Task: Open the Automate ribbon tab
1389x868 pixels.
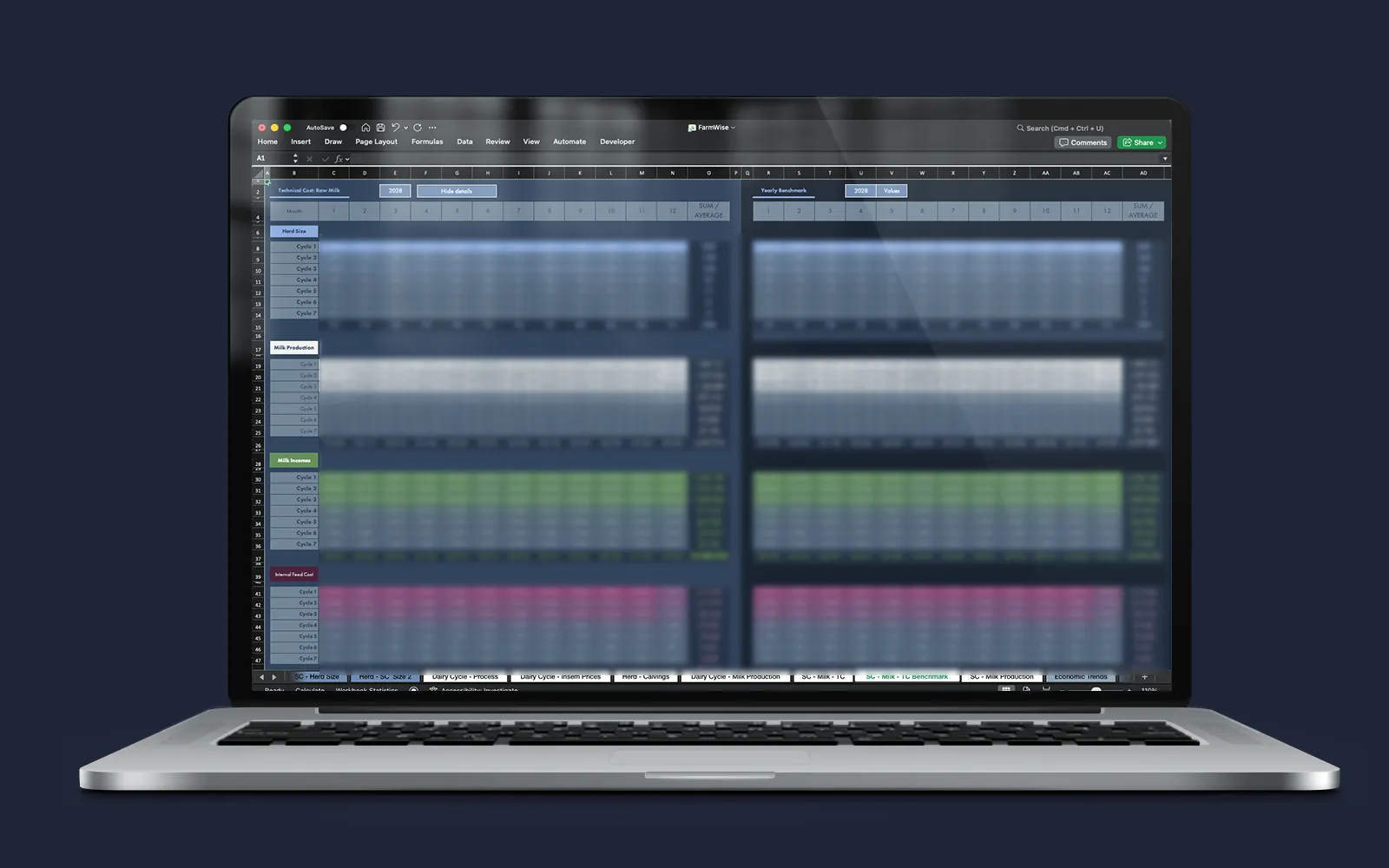Action: point(569,141)
